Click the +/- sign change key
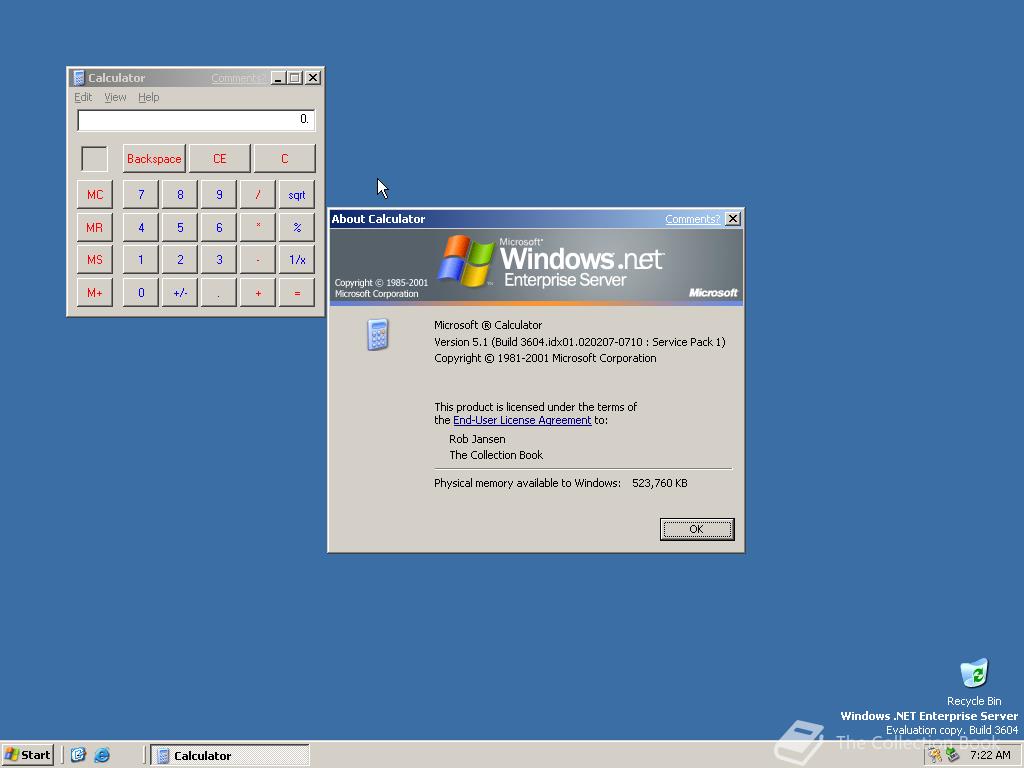This screenshot has height=768, width=1024. [x=180, y=293]
